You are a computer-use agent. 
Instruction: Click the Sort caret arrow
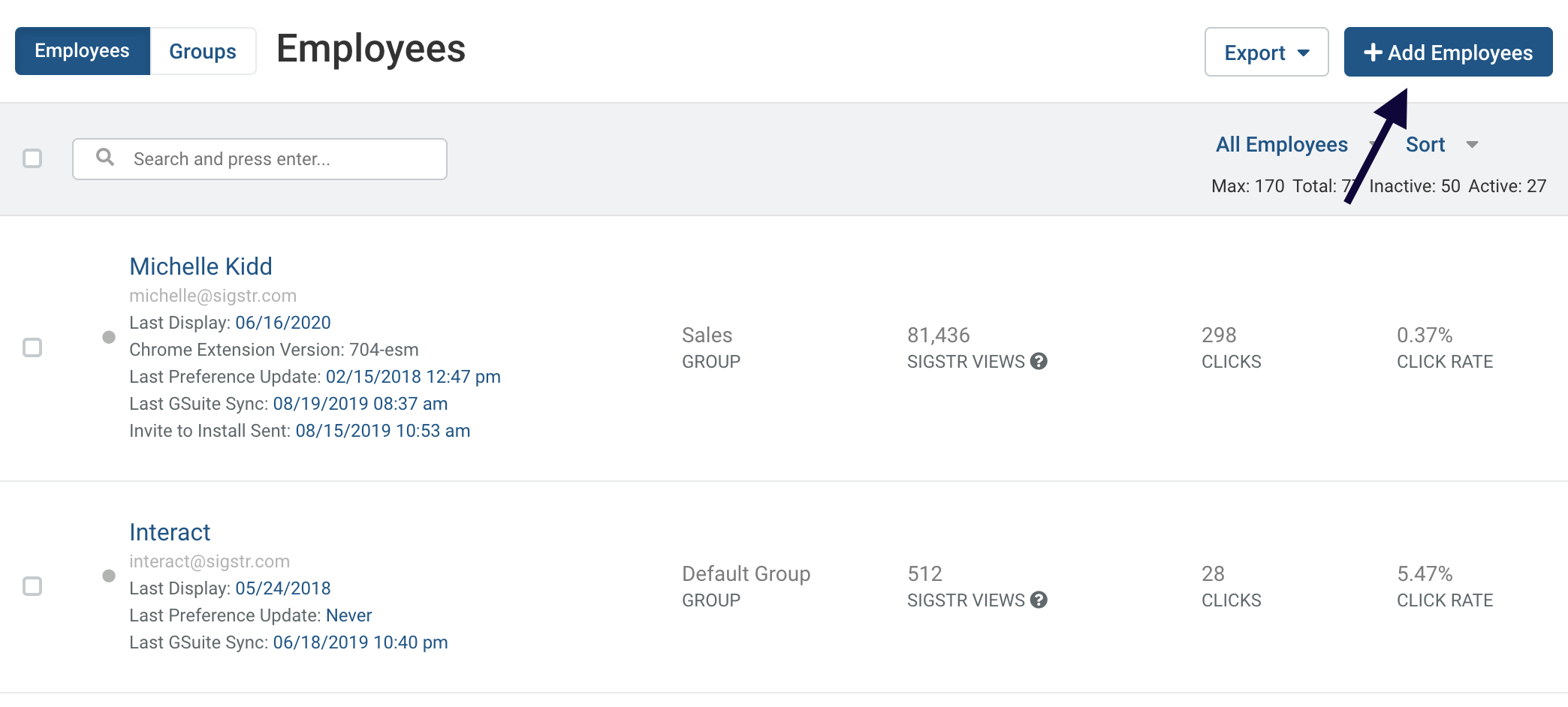(x=1472, y=145)
